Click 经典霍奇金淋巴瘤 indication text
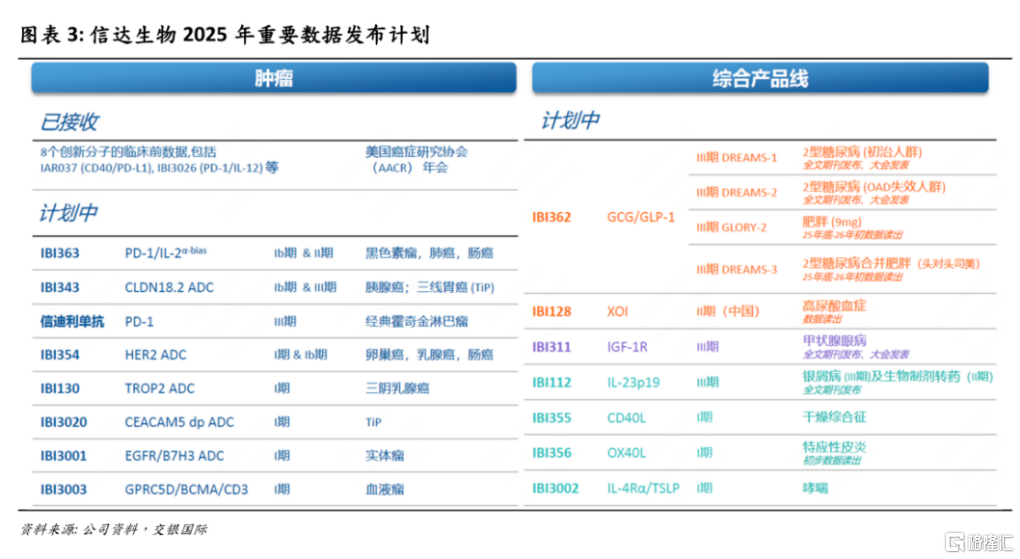Image resolution: width=1020 pixels, height=559 pixels. pyautogui.click(x=416, y=321)
